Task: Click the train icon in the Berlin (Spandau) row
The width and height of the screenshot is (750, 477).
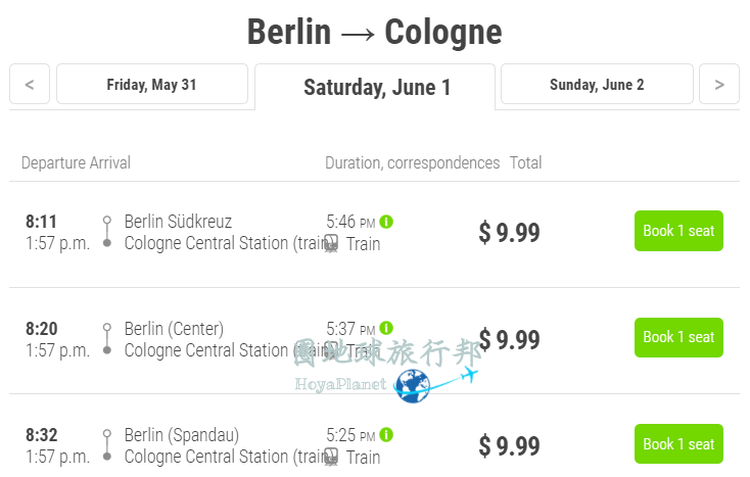Action: 331,457
